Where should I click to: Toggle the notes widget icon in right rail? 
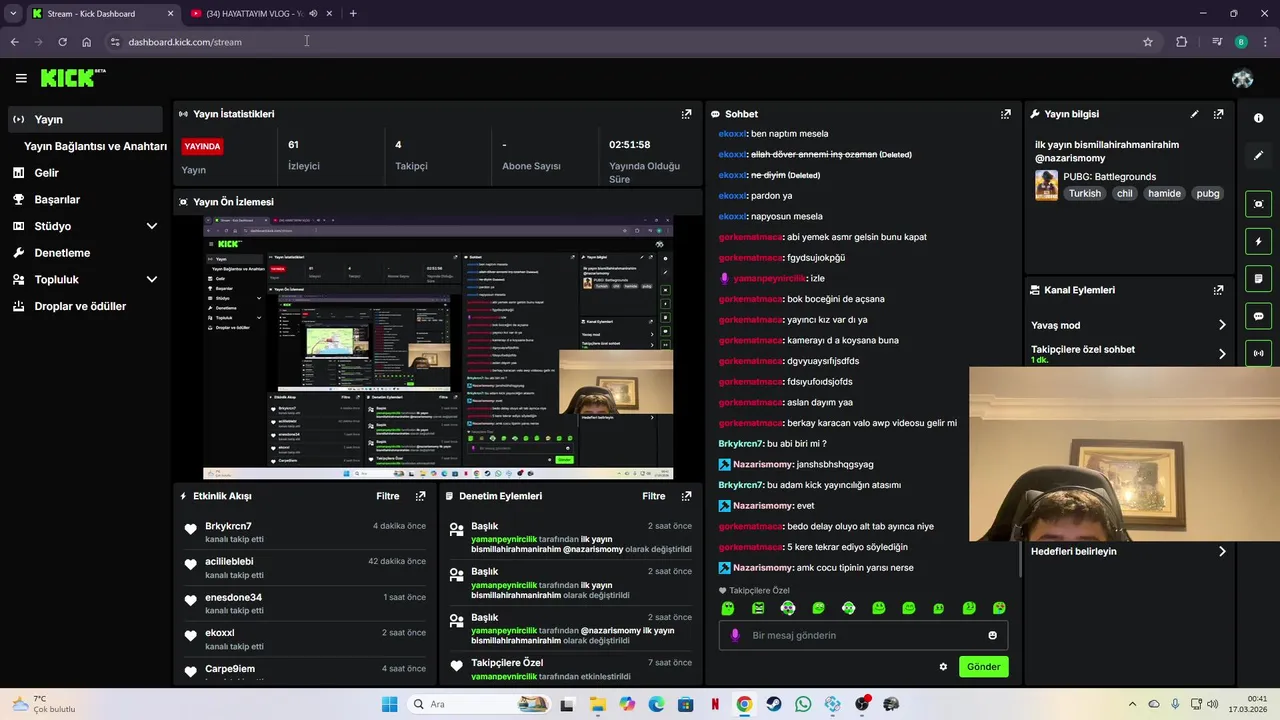click(x=1258, y=278)
